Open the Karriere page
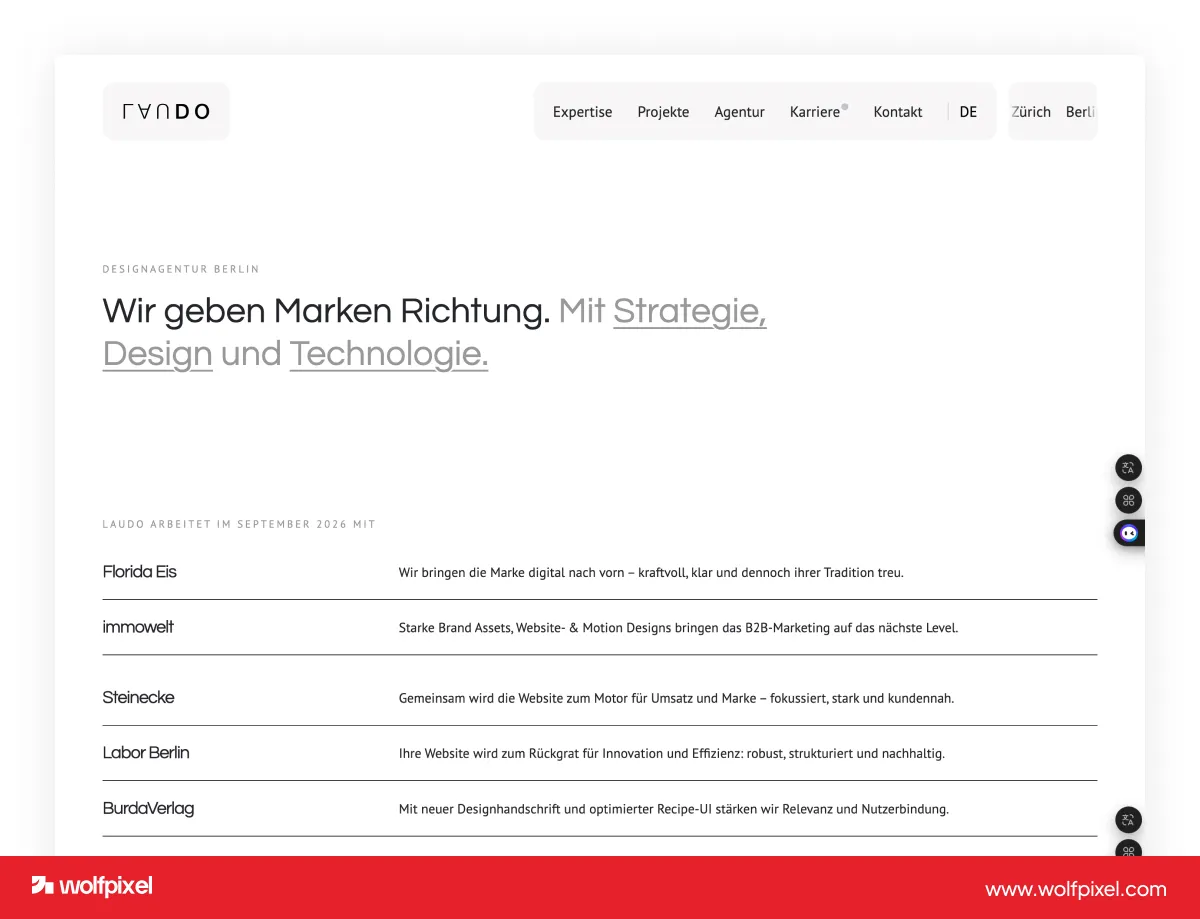Viewport: 1200px width, 919px height. coord(817,112)
